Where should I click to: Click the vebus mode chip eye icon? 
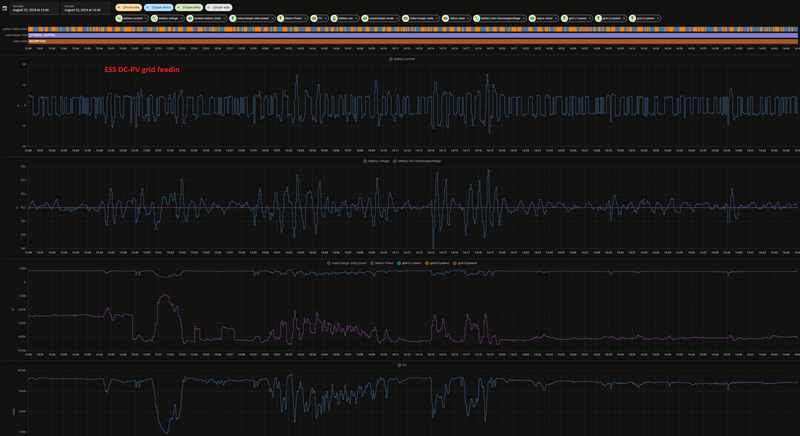pyautogui.click(x=532, y=18)
